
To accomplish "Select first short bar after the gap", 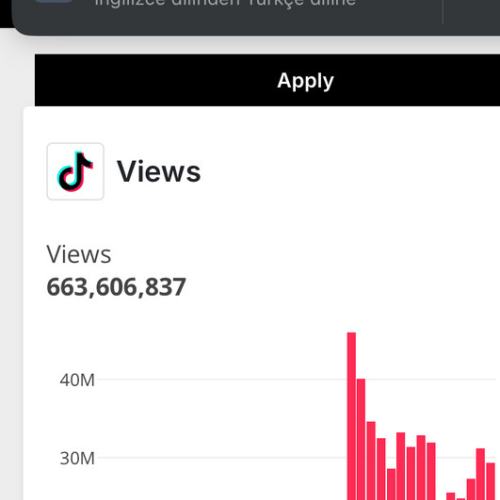I will coord(451,496).
